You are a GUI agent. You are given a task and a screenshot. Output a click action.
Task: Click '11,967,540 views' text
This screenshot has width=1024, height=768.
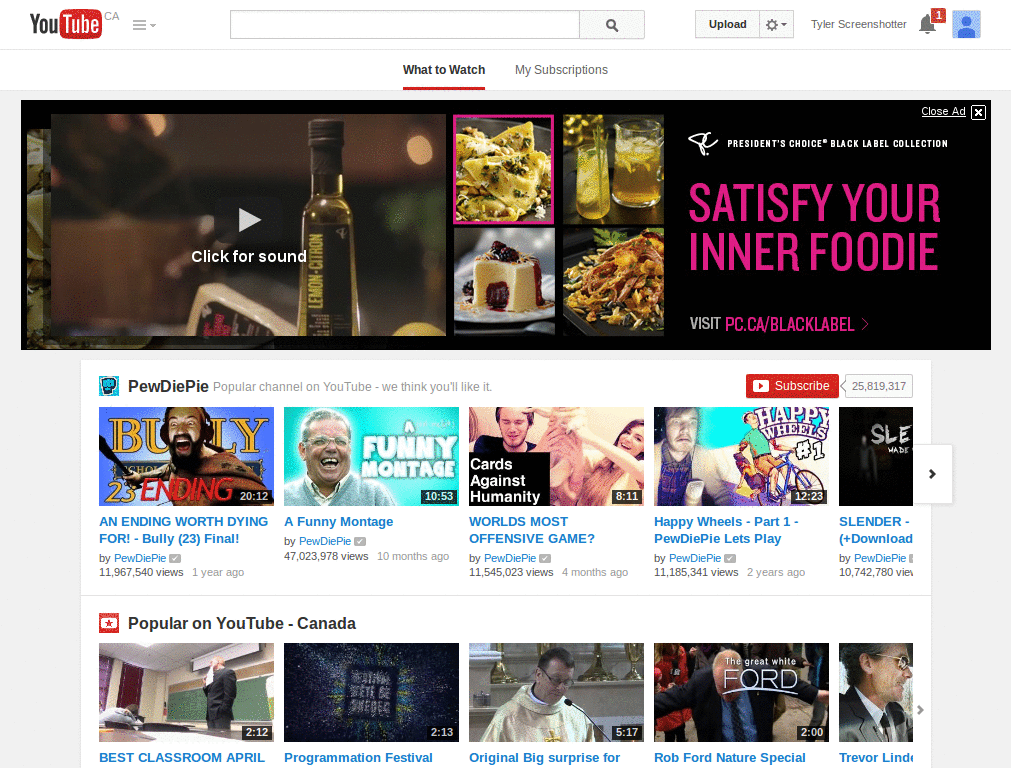141,572
